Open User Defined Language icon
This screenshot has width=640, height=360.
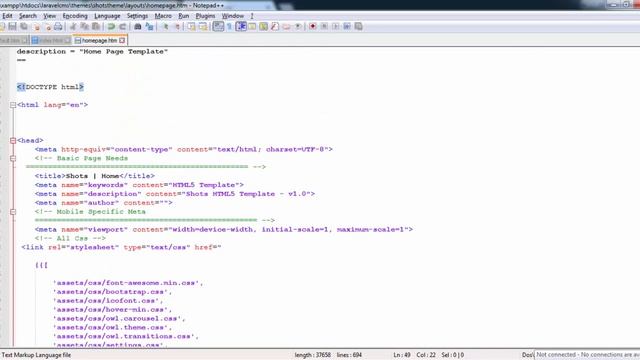[x=252, y=27]
